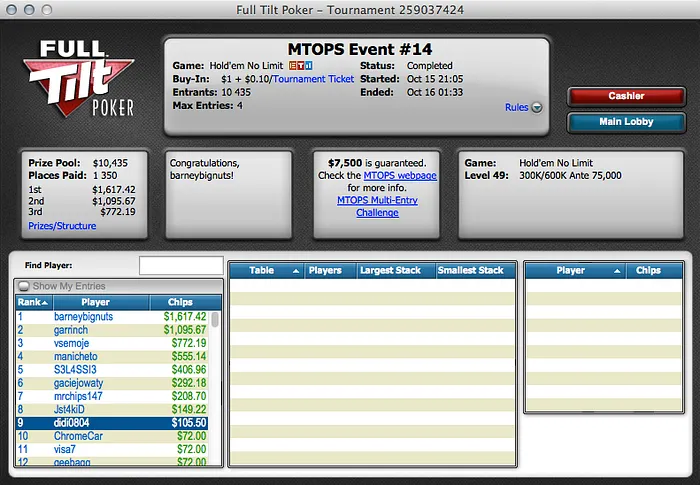Viewport: 700px width, 485px height.
Task: Open the MTOPS Multi-Entry Challenge link
Action: (377, 206)
